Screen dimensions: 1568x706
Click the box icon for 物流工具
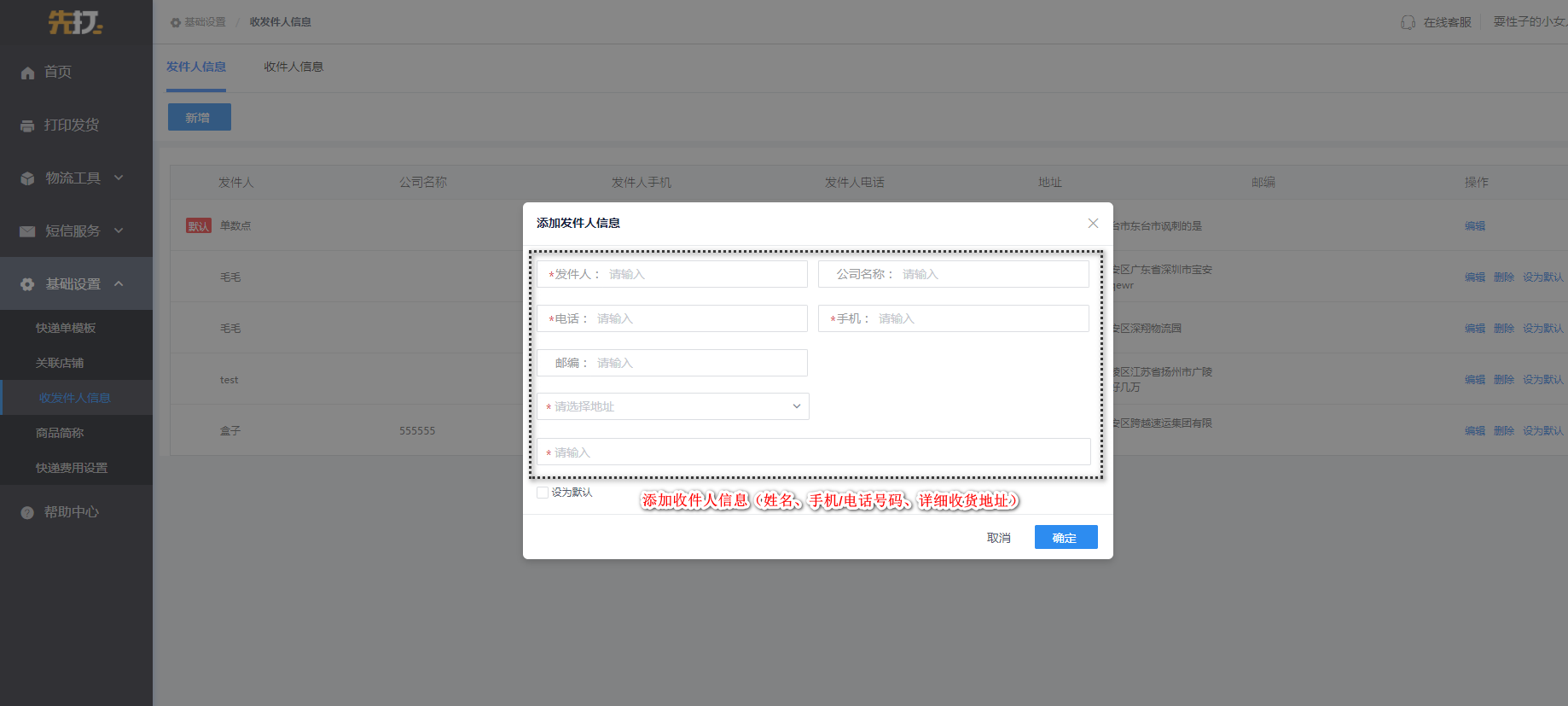[27, 178]
